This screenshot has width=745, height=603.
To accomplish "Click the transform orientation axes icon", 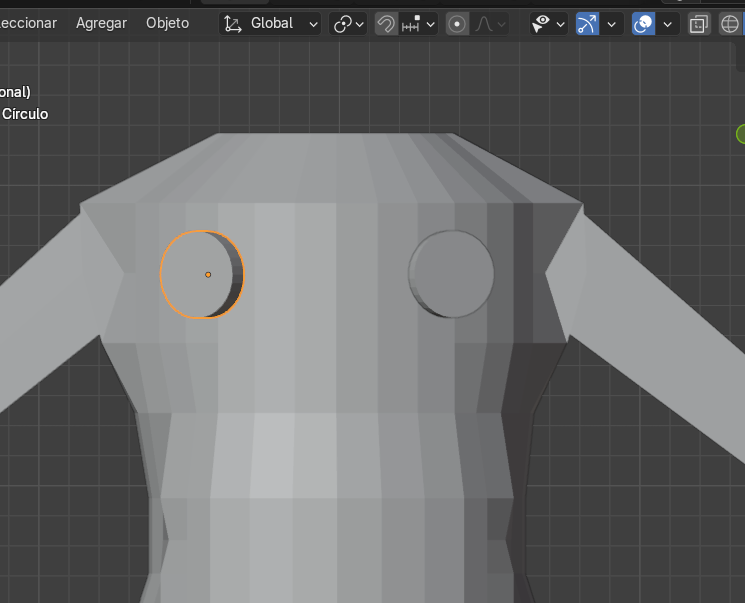I will [x=233, y=23].
